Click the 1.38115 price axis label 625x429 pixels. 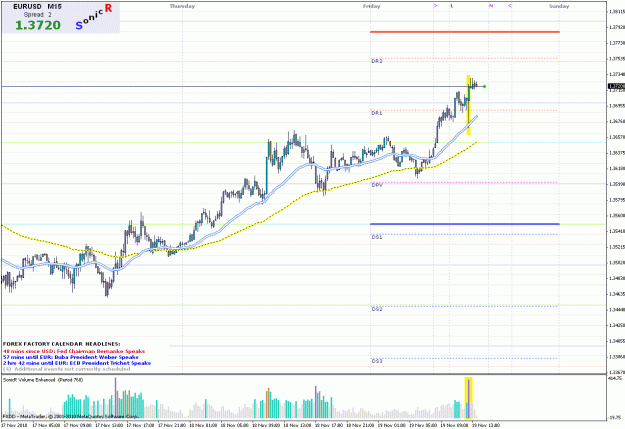click(x=617, y=12)
